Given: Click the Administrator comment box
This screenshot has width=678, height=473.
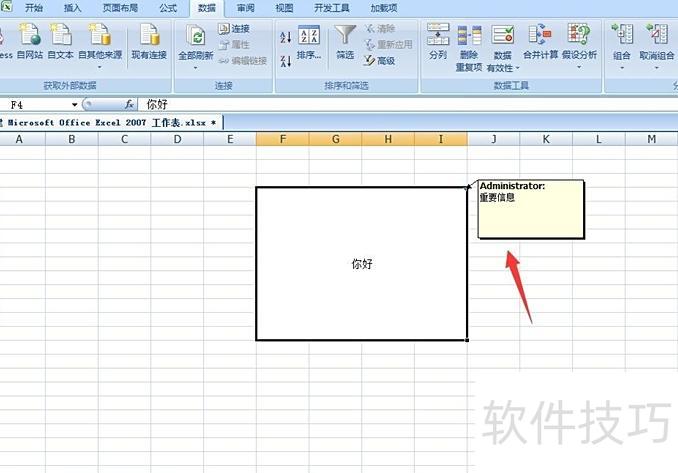Looking at the screenshot, I should tap(531, 209).
